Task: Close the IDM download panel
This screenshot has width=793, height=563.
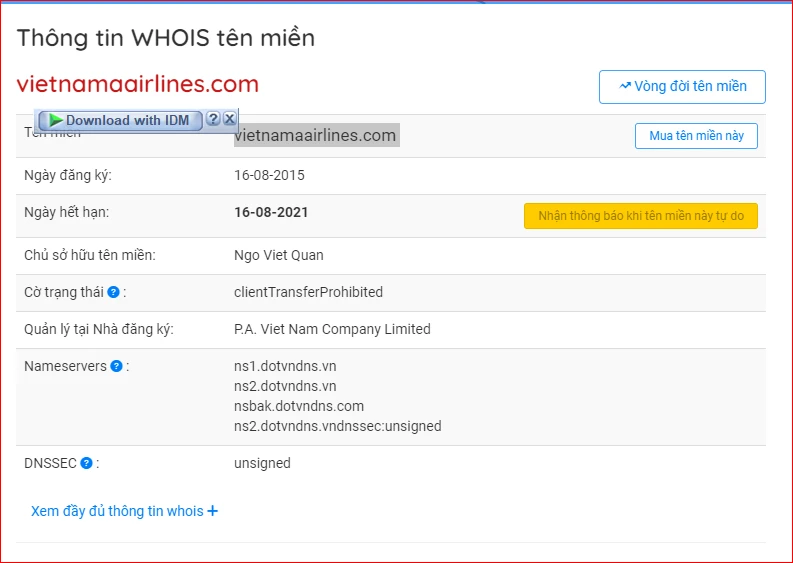Action: click(230, 119)
